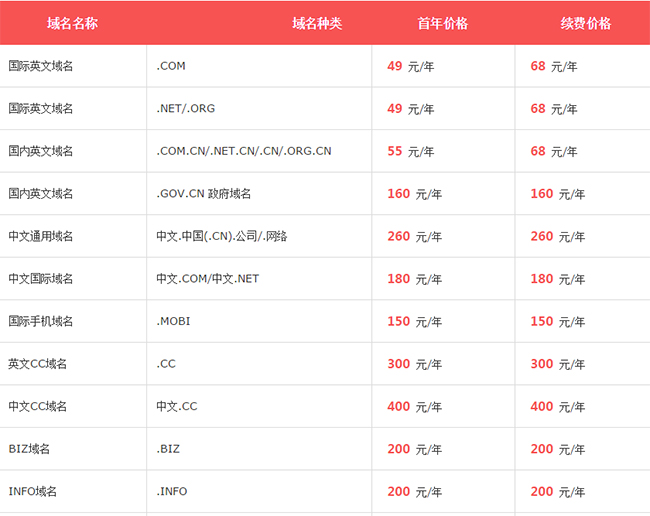650x516 pixels.
Task: Select the .INFO domain type cell
Action: click(171, 491)
